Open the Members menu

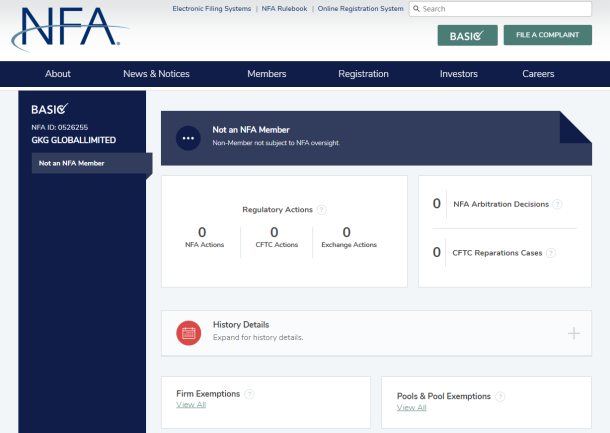[267, 74]
